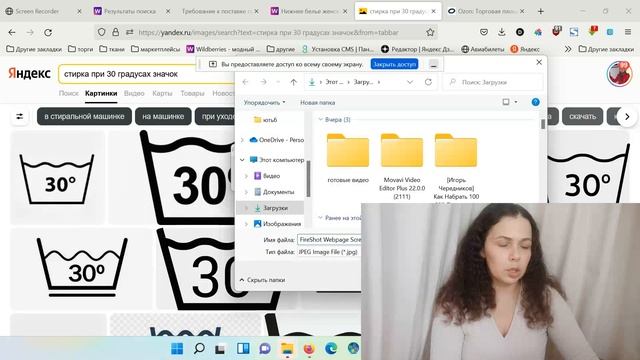640x360 pixels.
Task: Click Скрыть папки toggle
Action: pyautogui.click(x=262, y=280)
